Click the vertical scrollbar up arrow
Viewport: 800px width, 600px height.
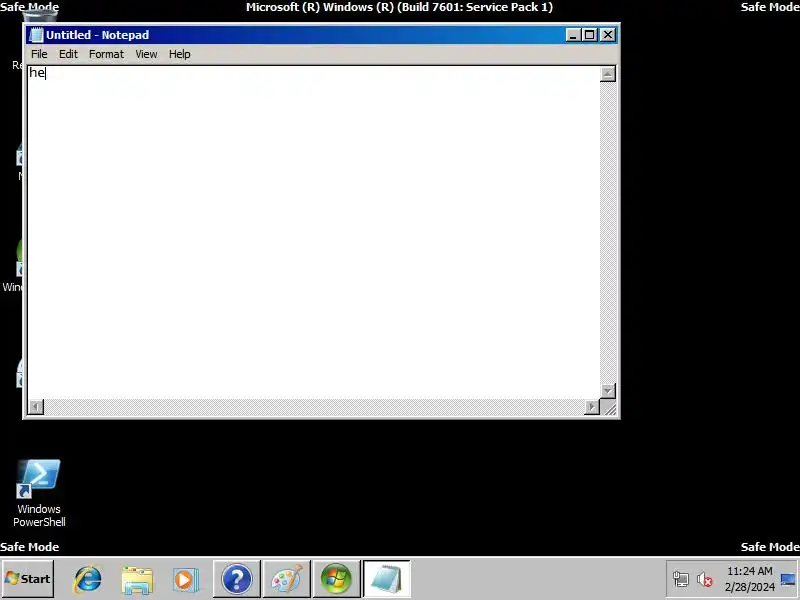[x=608, y=74]
